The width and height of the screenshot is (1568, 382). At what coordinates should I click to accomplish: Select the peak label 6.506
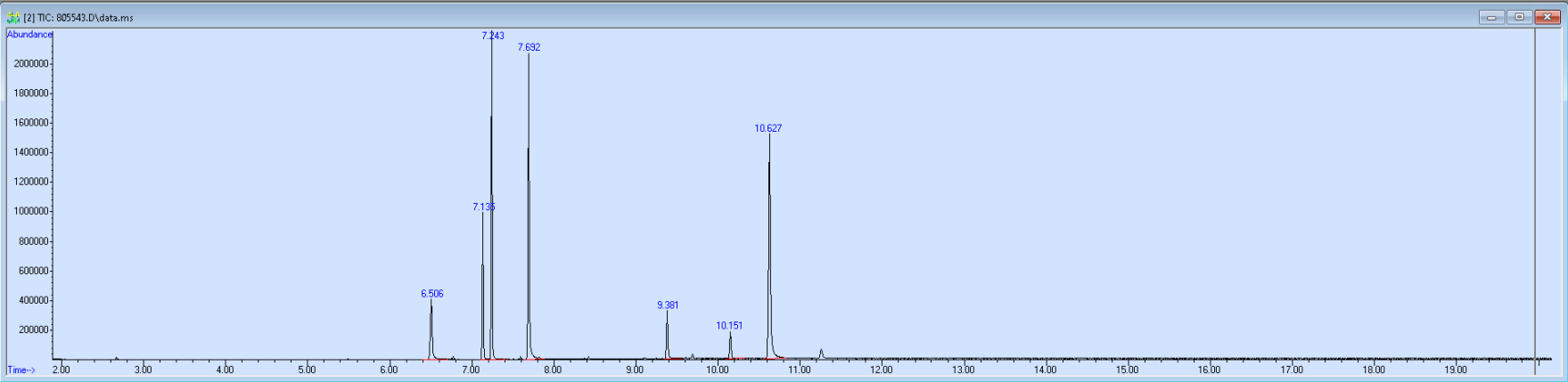coord(432,294)
